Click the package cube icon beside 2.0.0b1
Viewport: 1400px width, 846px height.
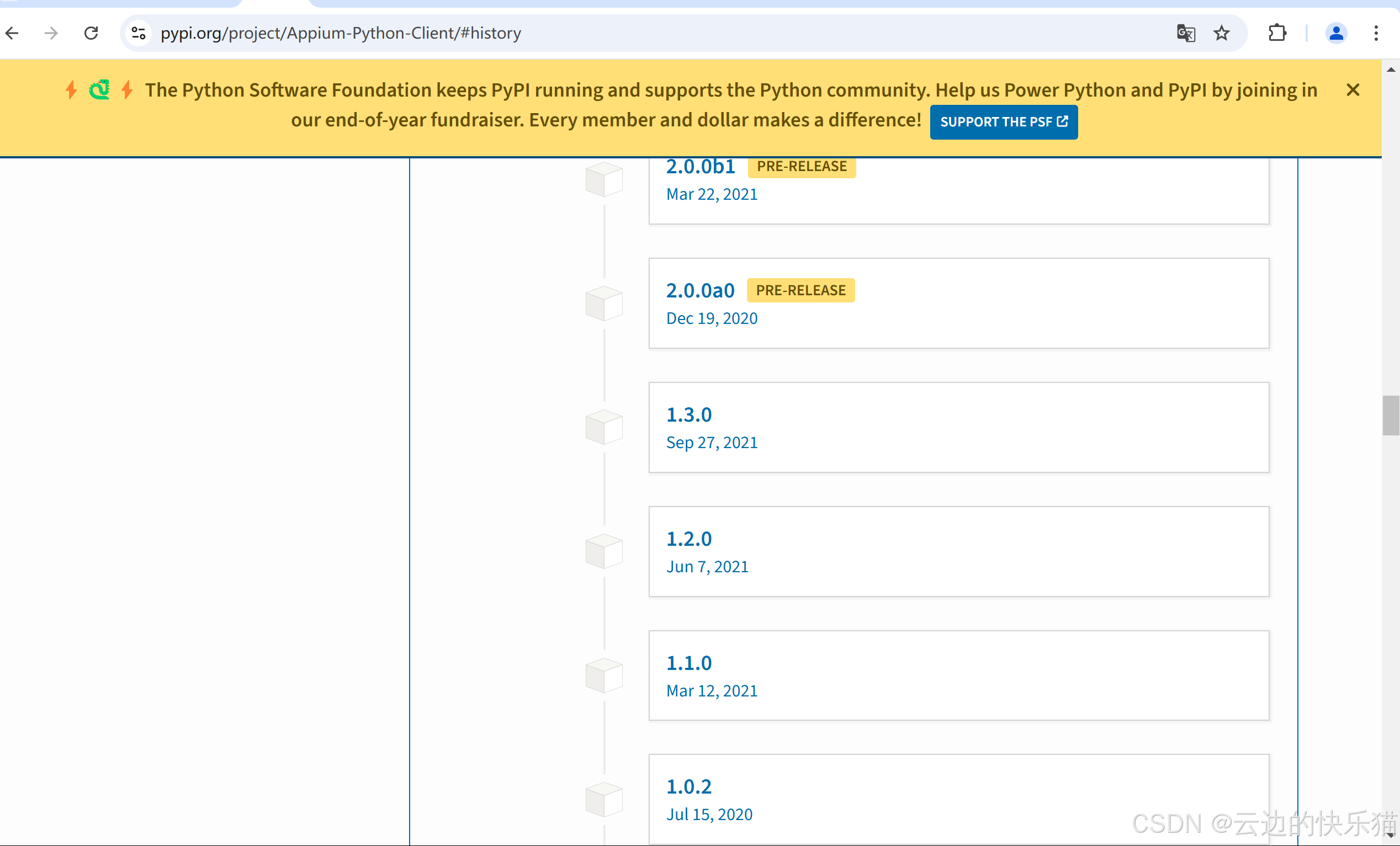(604, 179)
